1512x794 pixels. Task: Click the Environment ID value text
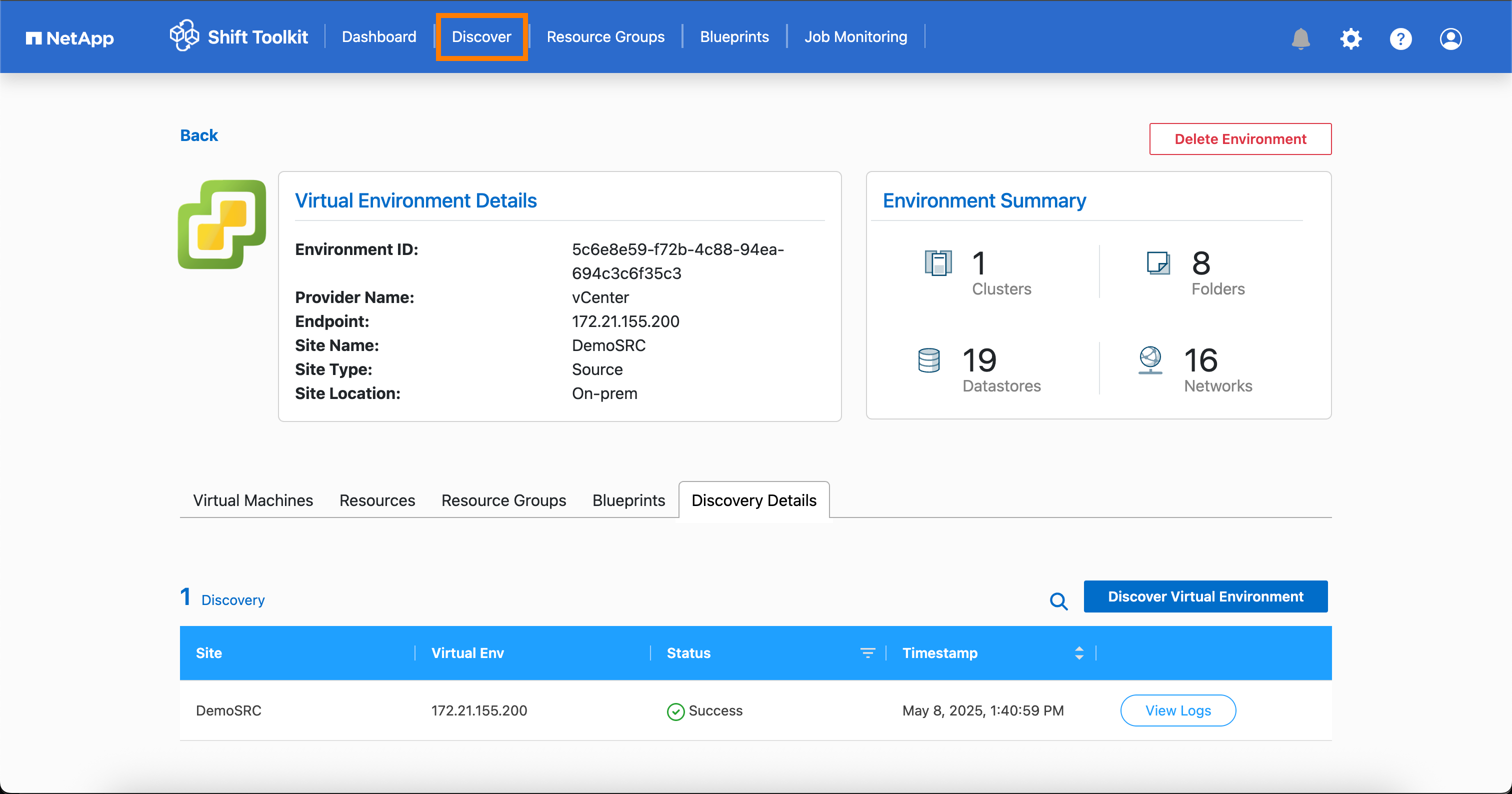point(678,261)
